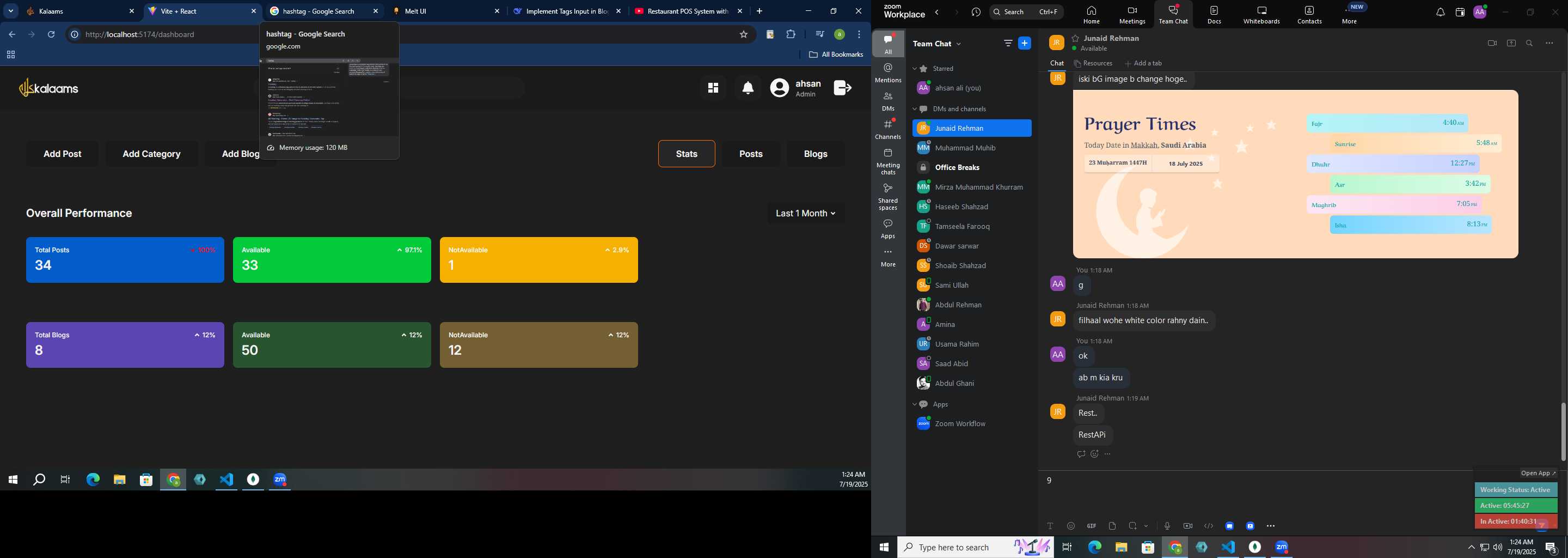
Task: Filter the Team Chat list
Action: (x=1008, y=43)
